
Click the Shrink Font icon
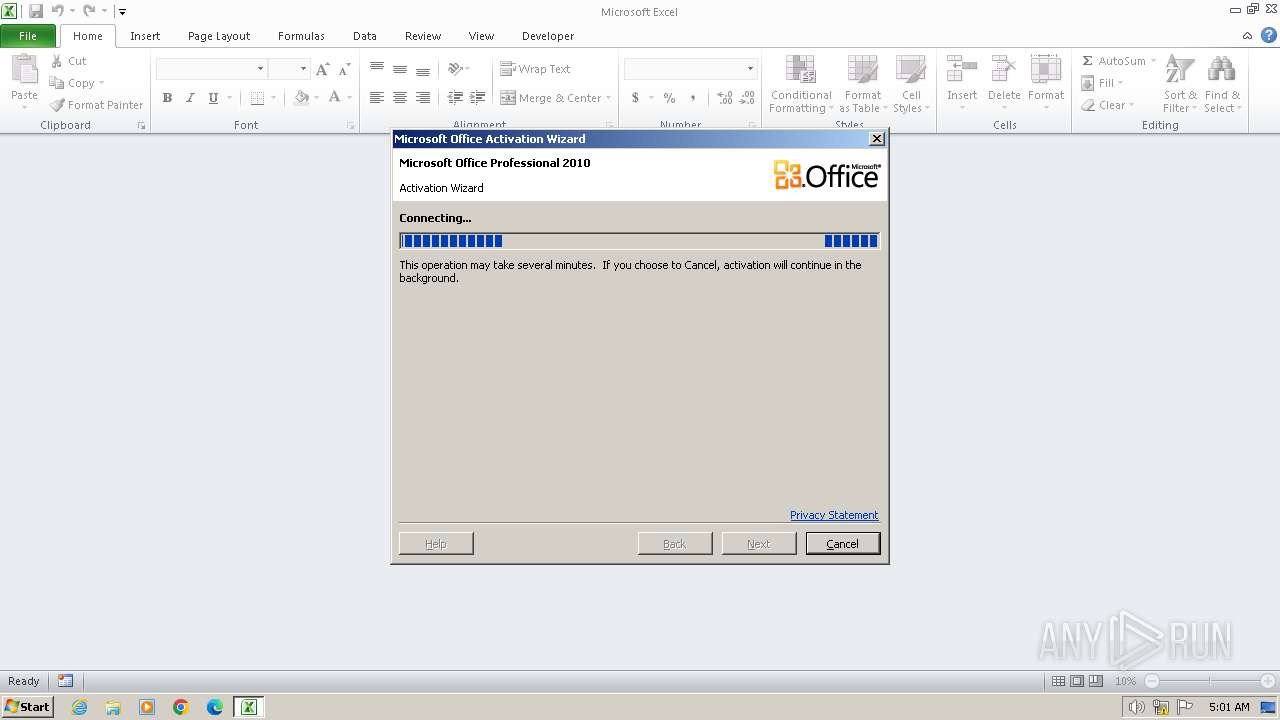click(x=344, y=69)
